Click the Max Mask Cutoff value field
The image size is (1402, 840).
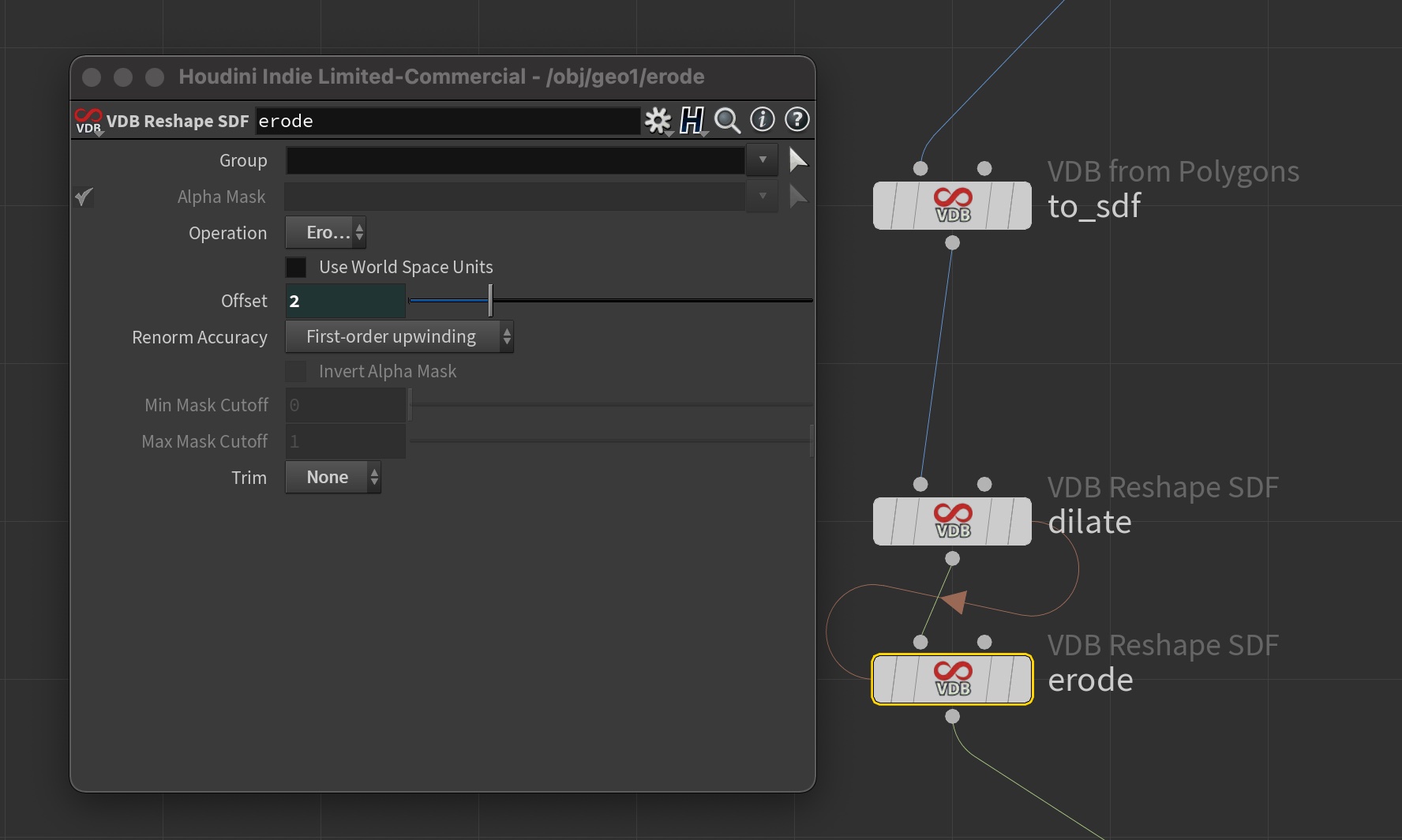[346, 441]
